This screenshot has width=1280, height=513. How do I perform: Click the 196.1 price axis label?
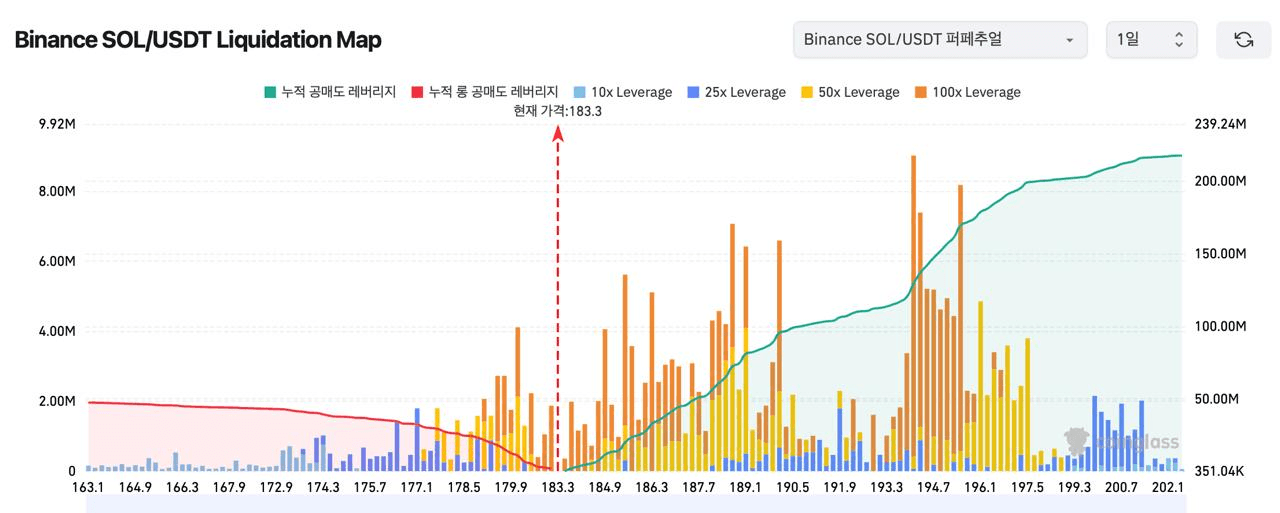(x=981, y=488)
